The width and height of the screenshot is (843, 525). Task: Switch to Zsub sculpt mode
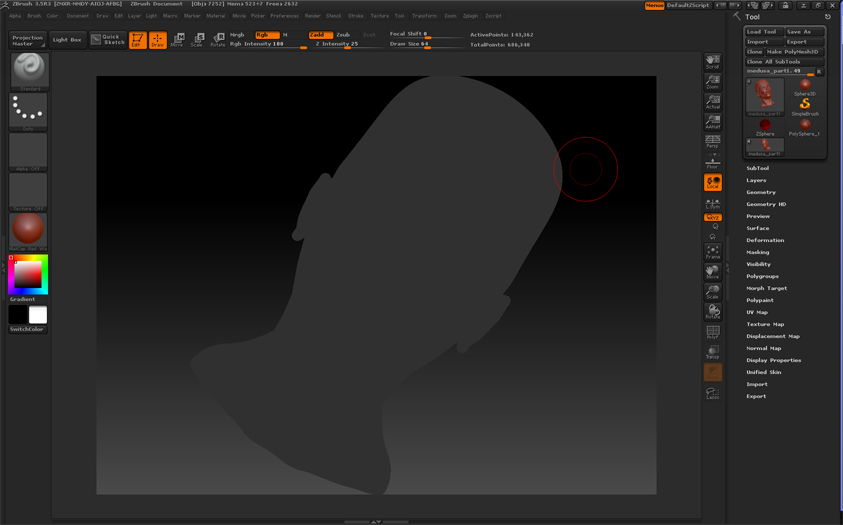click(x=343, y=35)
